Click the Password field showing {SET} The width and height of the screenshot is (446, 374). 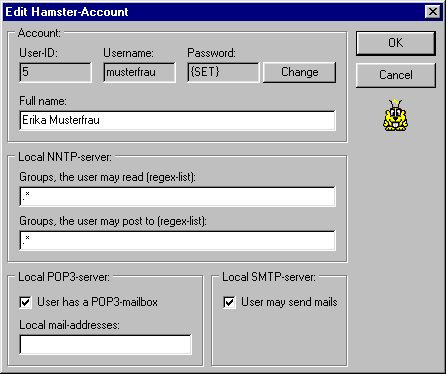click(223, 72)
